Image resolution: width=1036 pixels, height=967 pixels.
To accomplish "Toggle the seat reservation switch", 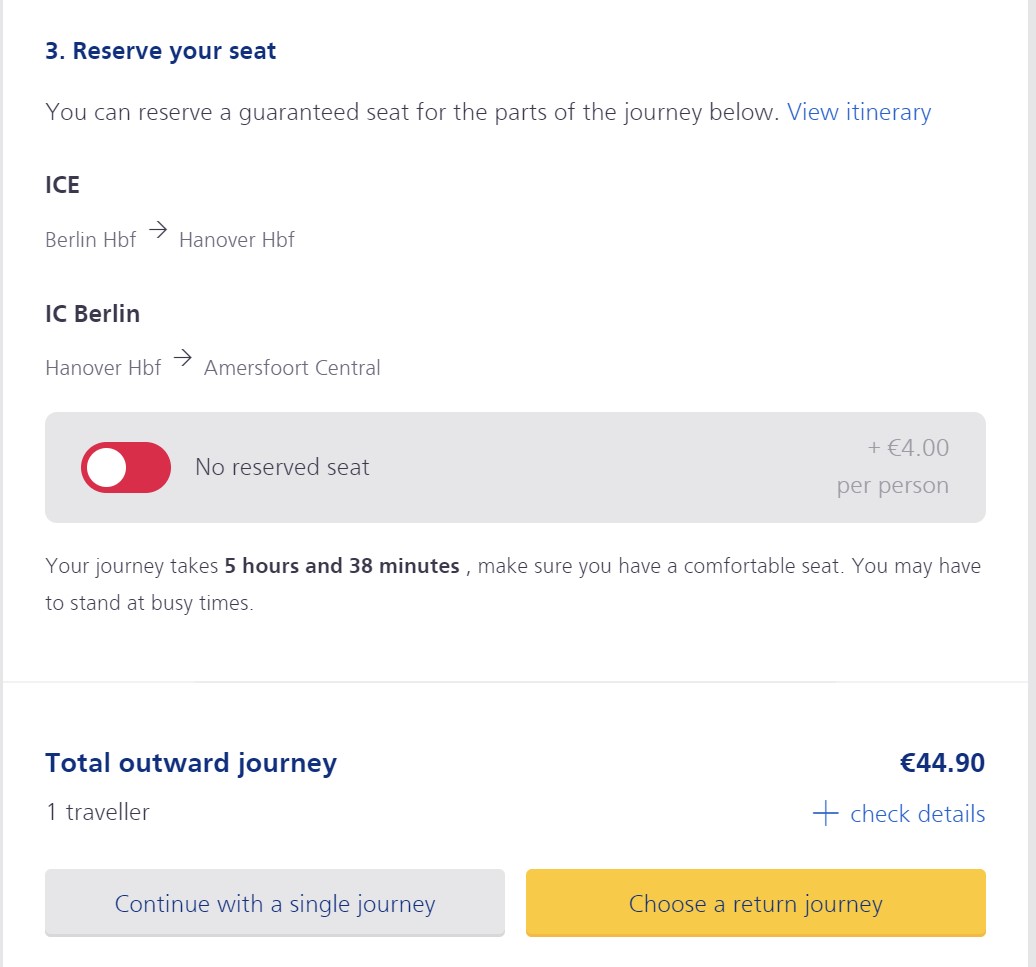I will tap(126, 467).
